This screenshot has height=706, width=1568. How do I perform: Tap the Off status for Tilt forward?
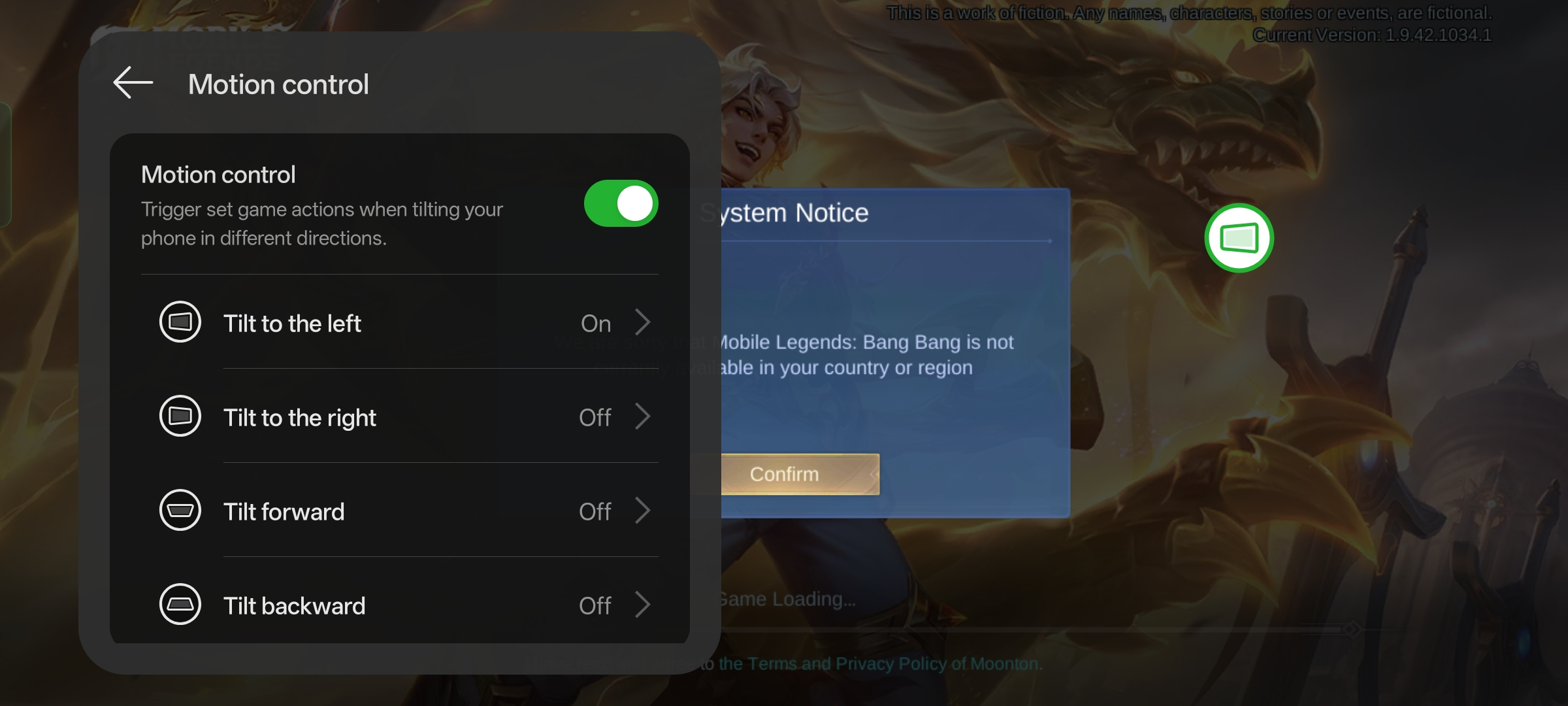[x=595, y=512]
